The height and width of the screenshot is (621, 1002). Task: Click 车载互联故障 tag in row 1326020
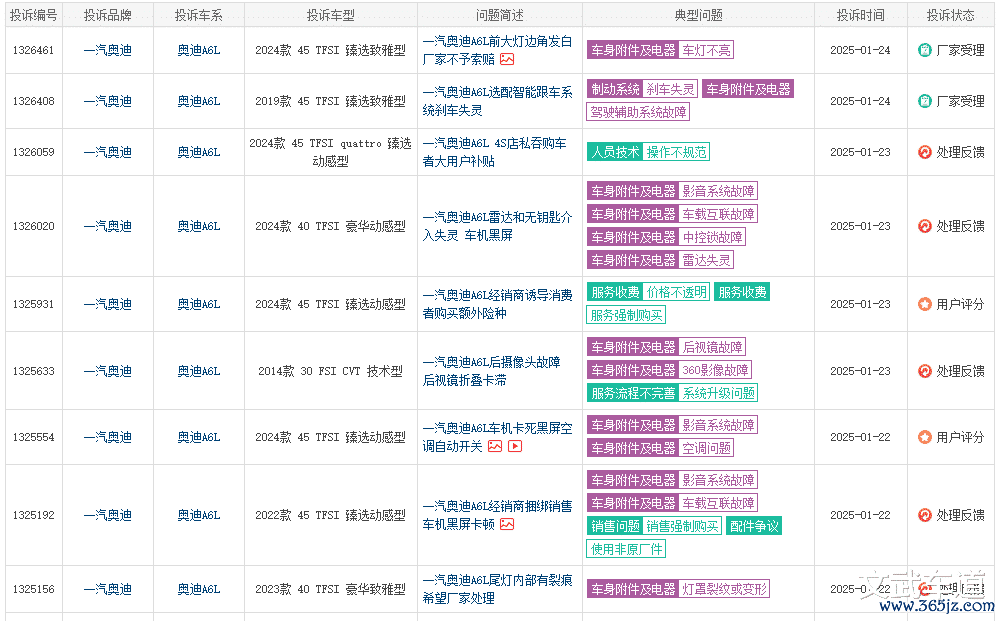pyautogui.click(x=718, y=214)
